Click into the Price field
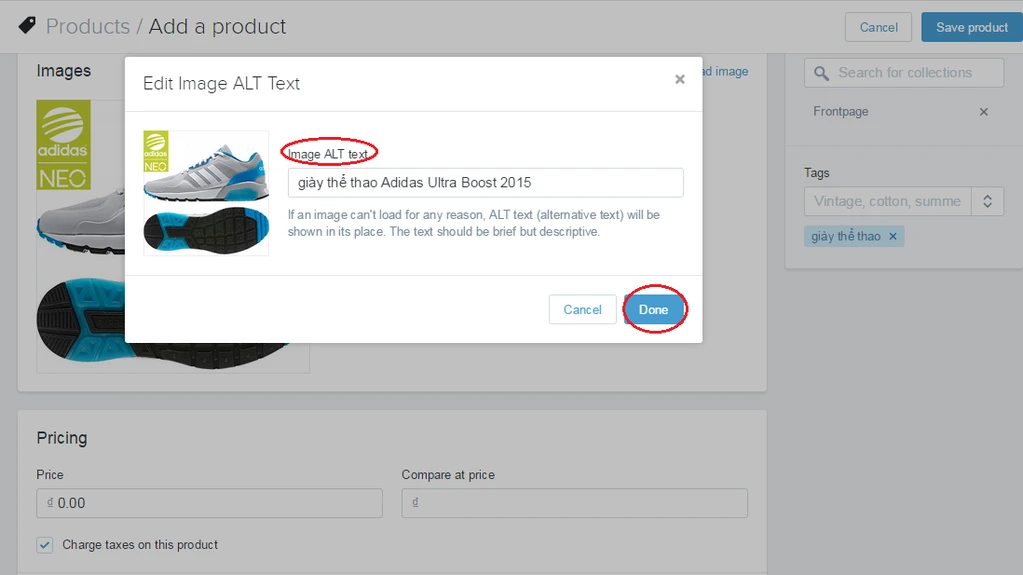This screenshot has width=1023, height=575. click(215, 503)
